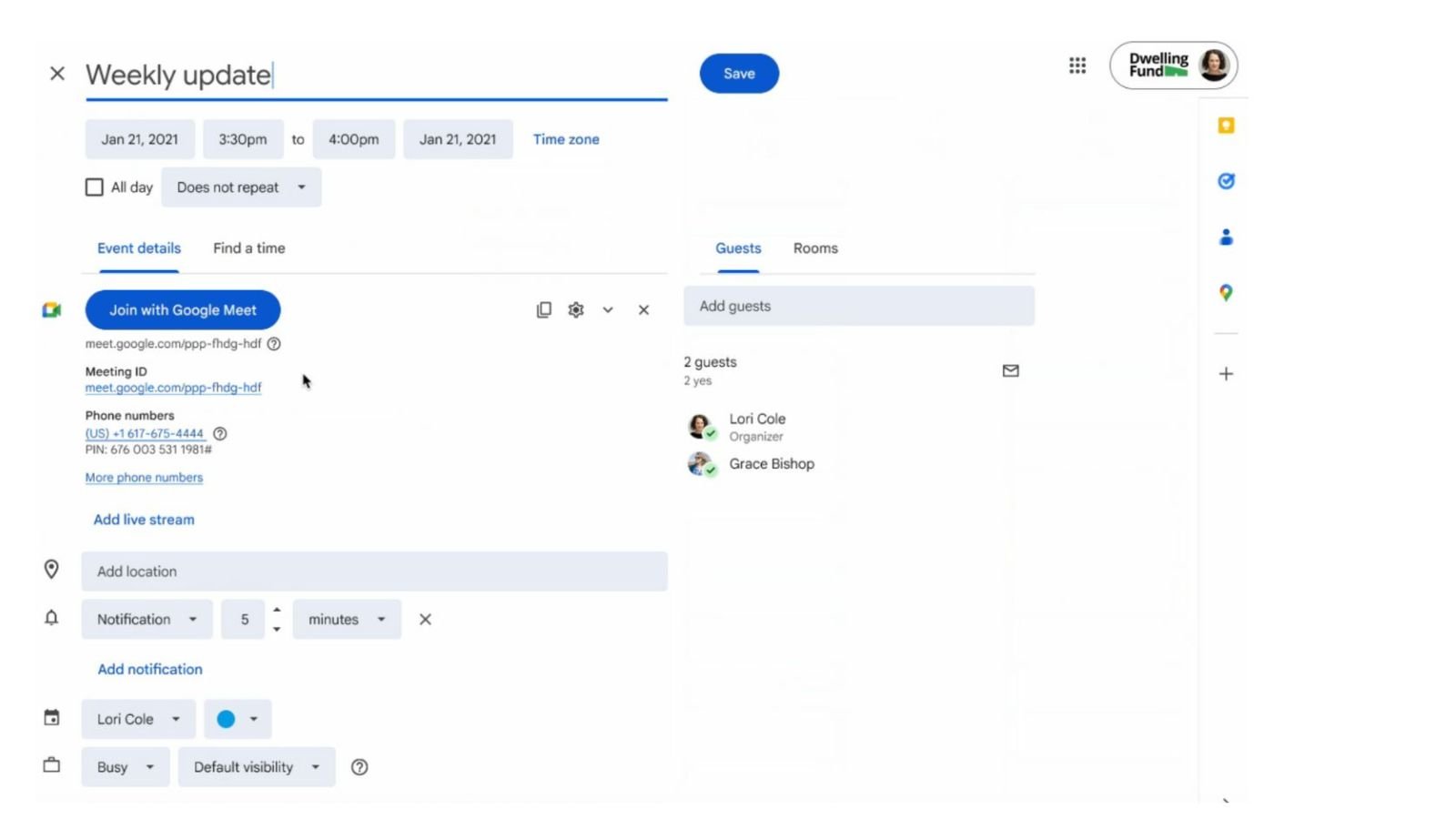Screen dimensions: 1456x819
Task: Click the Add guests field
Action: (859, 307)
